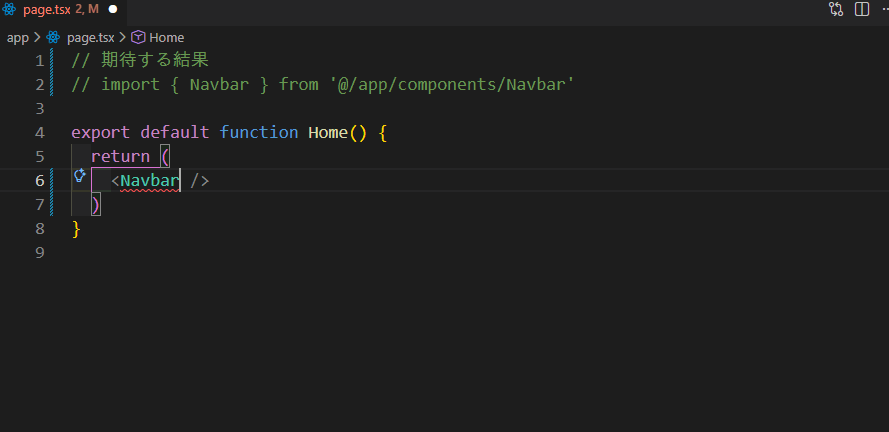
Task: Click the lightbulb quick fix icon
Action: click(x=79, y=178)
